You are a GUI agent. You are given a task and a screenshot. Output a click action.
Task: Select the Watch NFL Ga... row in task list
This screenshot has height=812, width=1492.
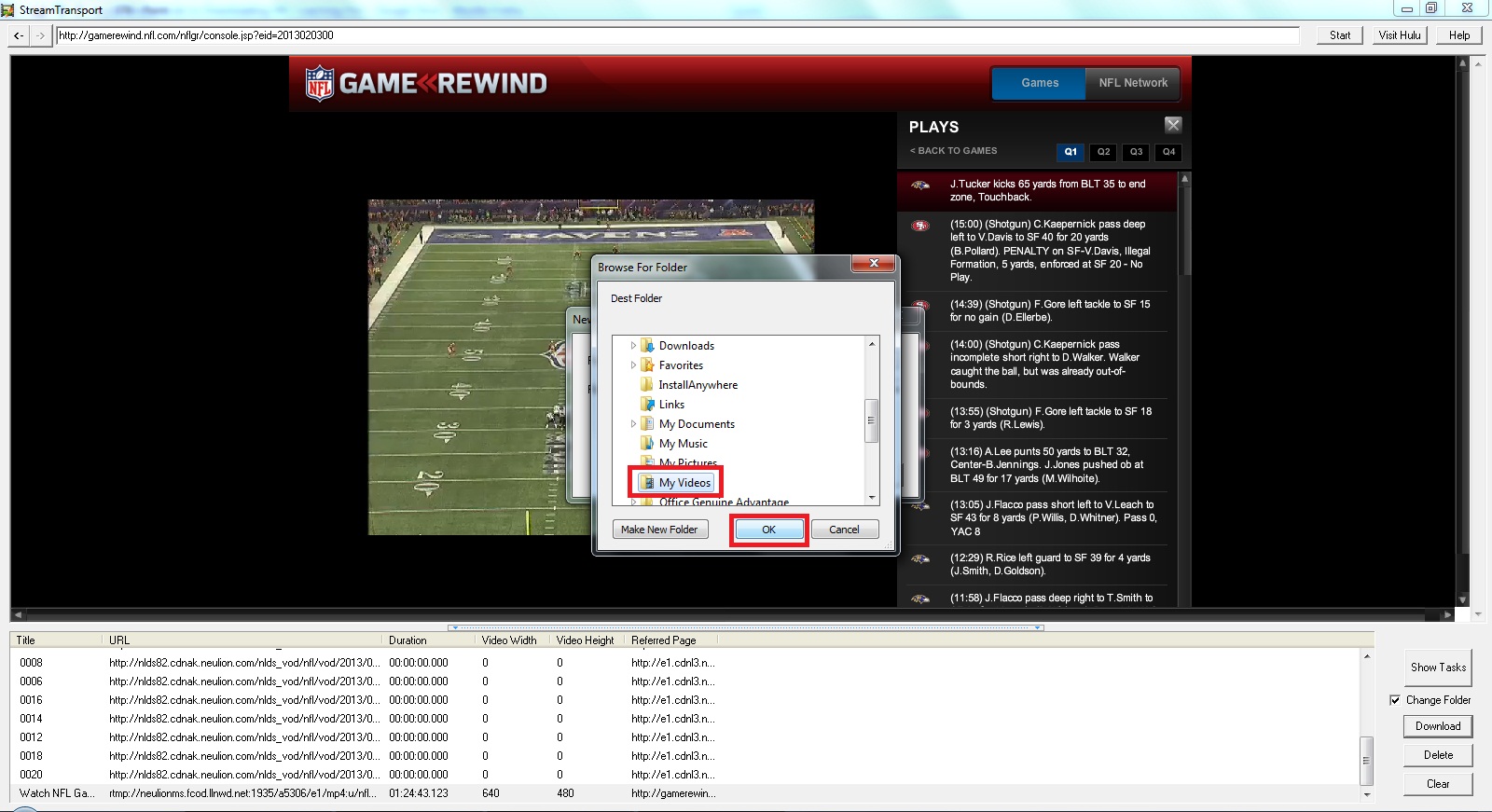[x=685, y=793]
